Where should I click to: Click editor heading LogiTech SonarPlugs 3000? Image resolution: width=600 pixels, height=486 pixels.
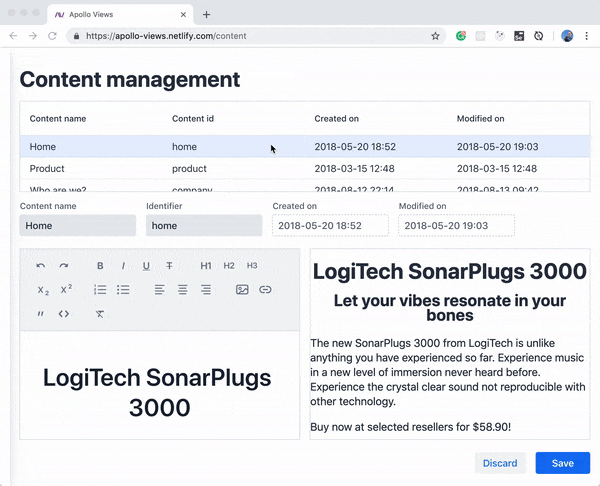(x=158, y=392)
